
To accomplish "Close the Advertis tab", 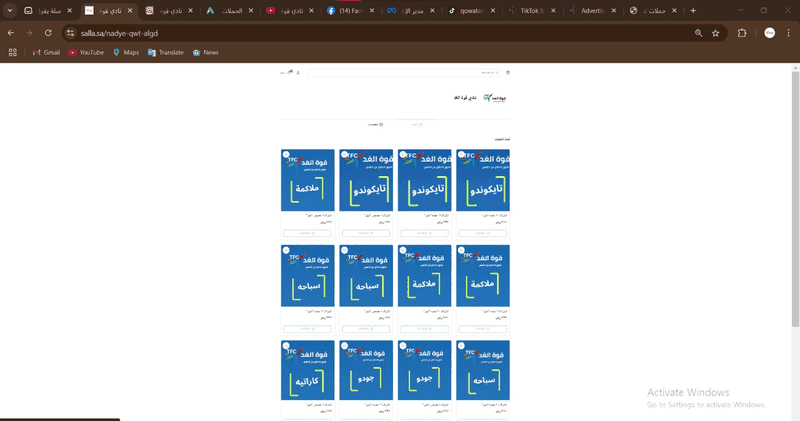I will pos(614,10).
